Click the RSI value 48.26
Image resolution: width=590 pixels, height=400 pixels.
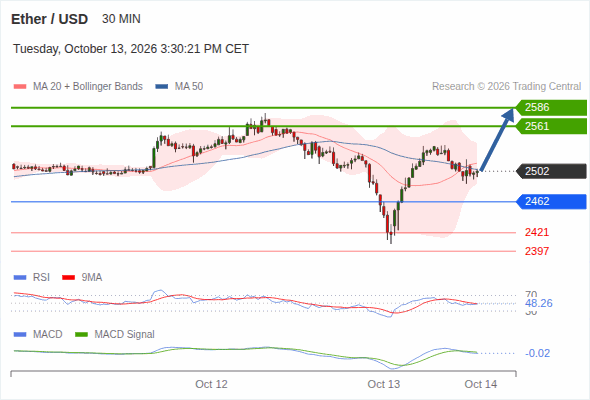(539, 303)
